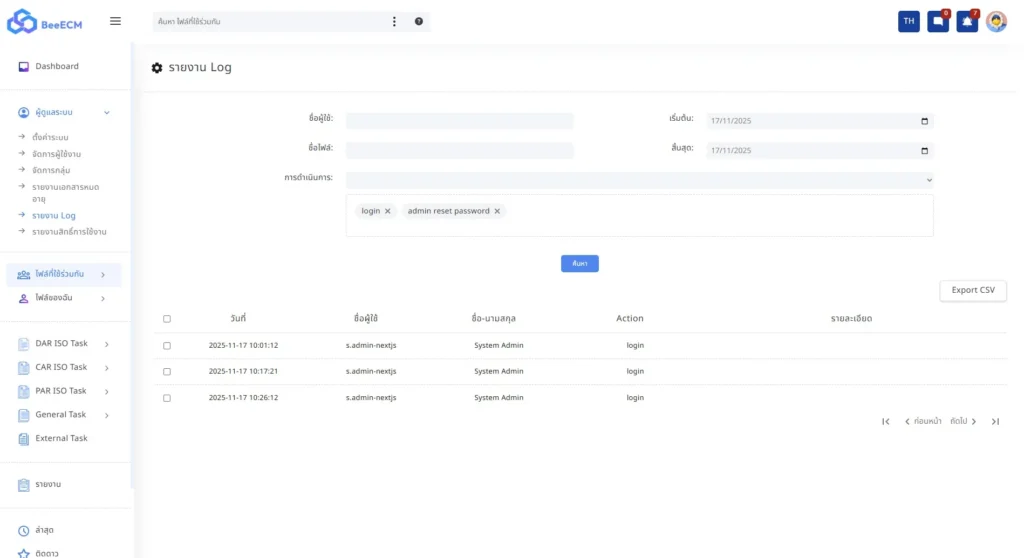Remove the admin reset password tag
The width and height of the screenshot is (1024, 558).
[x=497, y=211]
